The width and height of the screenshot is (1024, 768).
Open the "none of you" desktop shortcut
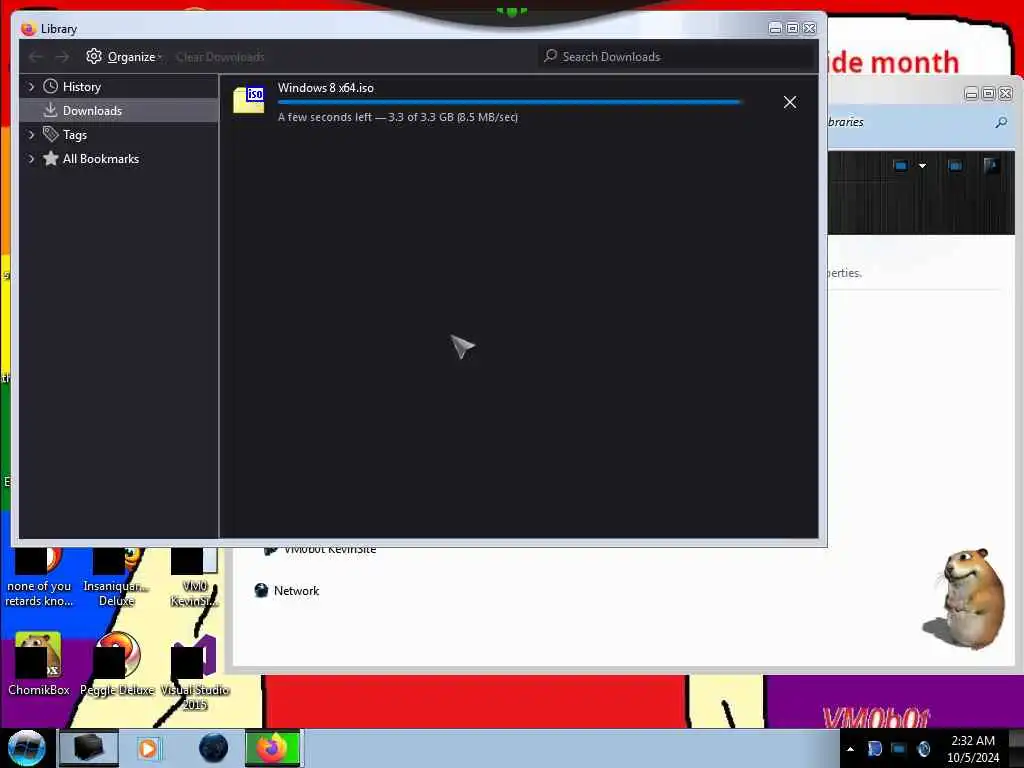(39, 578)
